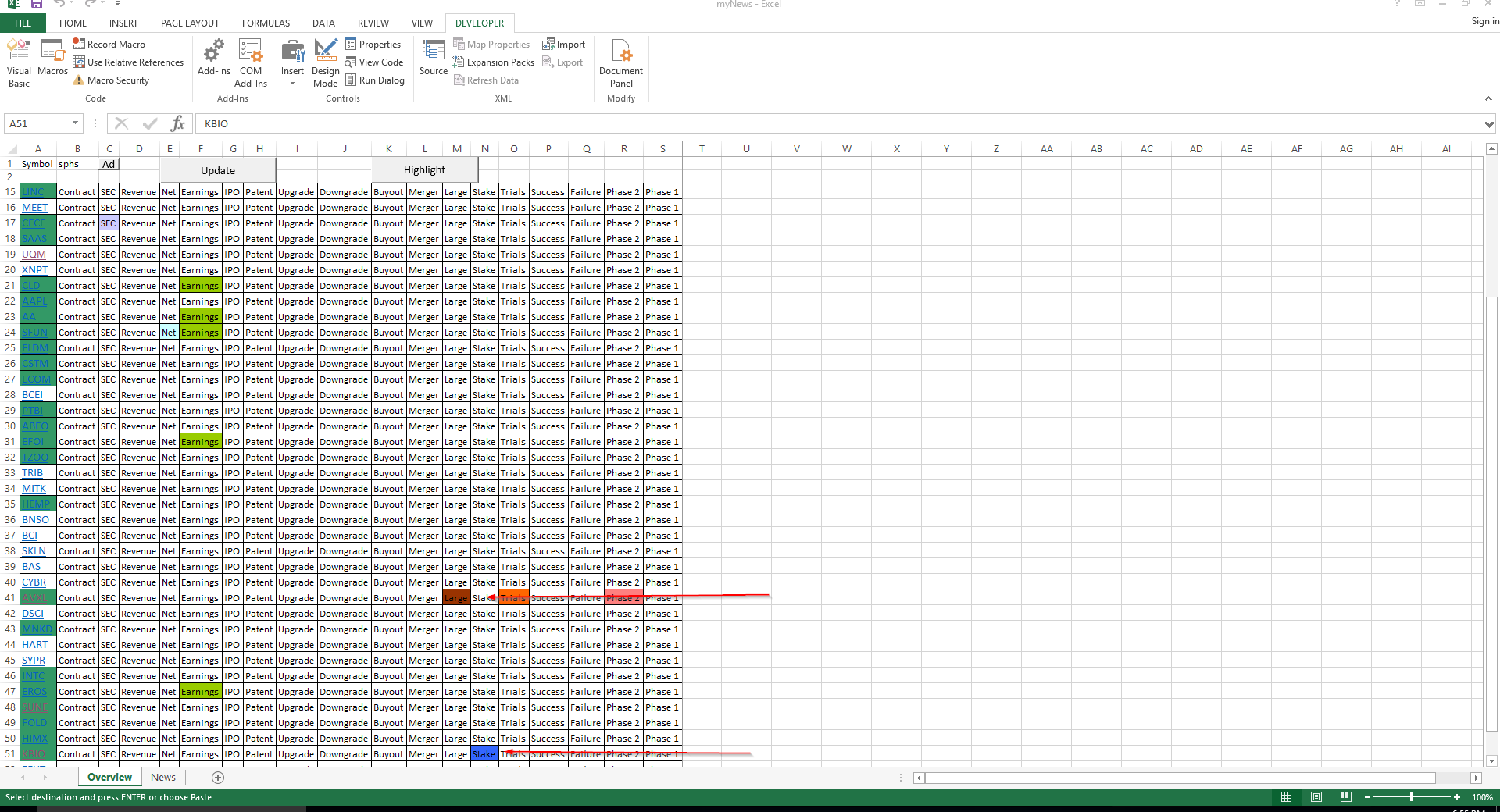
Task: Open the Macros dialog
Action: (x=52, y=58)
